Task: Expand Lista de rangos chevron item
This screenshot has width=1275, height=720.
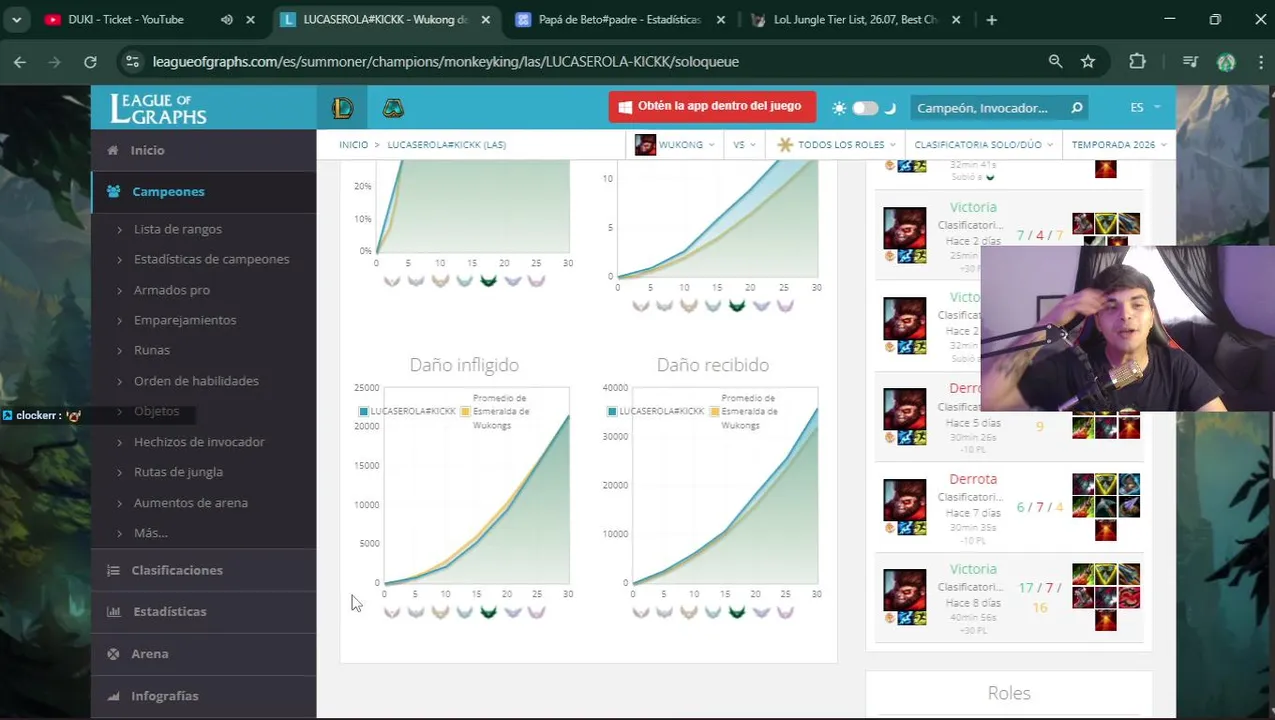Action: coord(178,229)
